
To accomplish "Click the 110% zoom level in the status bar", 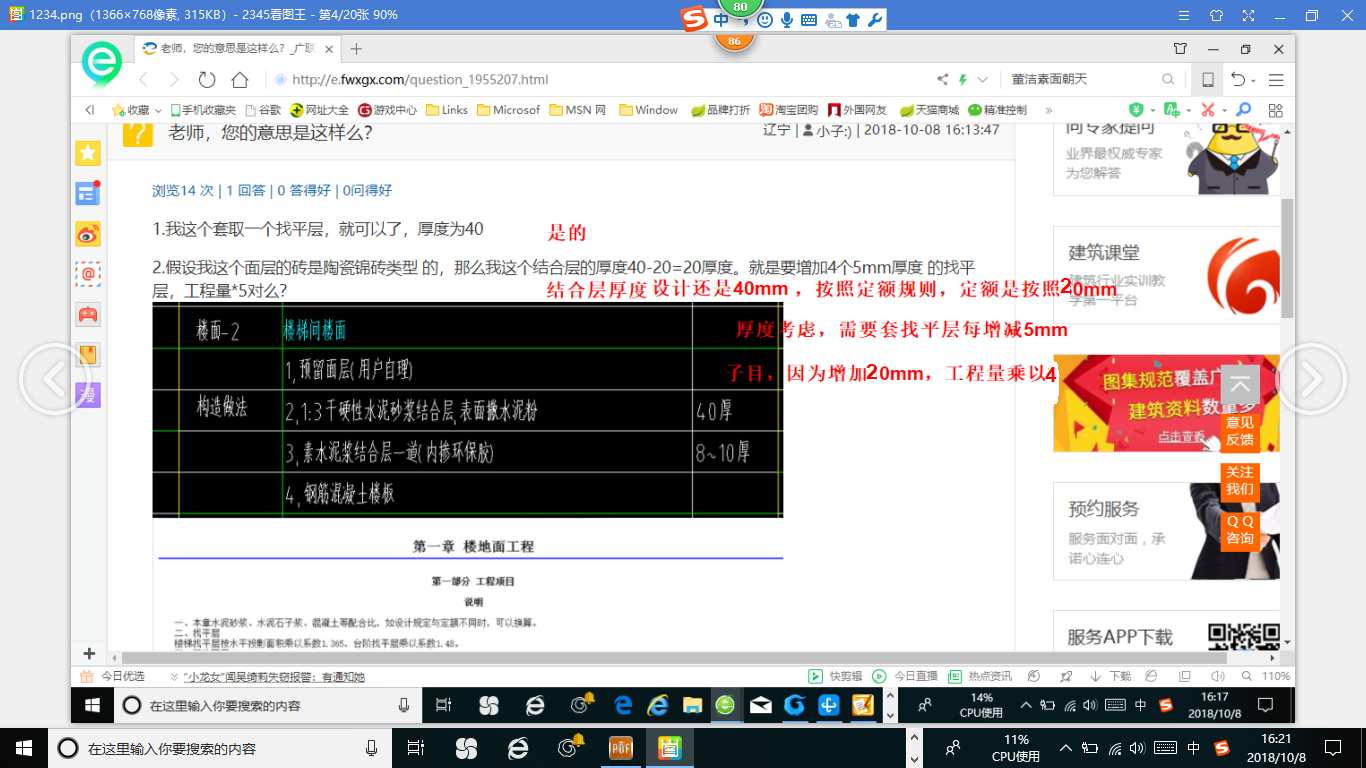I will pyautogui.click(x=1275, y=676).
